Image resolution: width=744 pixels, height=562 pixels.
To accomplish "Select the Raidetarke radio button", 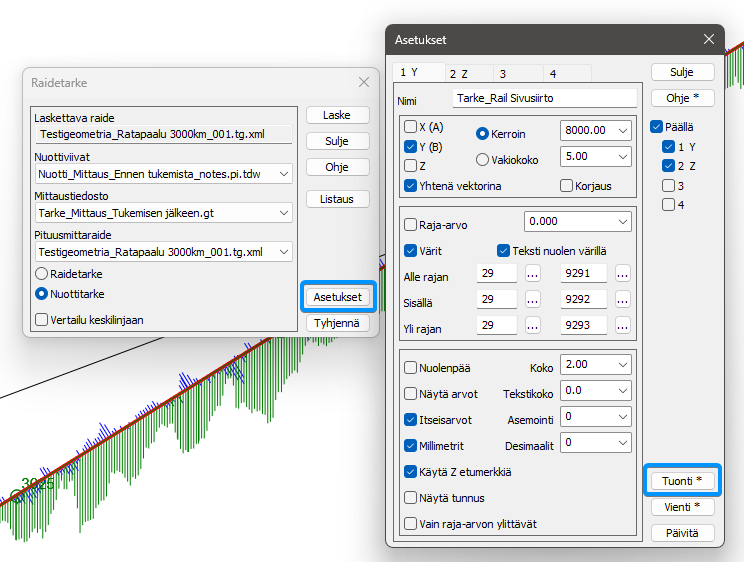I will (x=41, y=273).
